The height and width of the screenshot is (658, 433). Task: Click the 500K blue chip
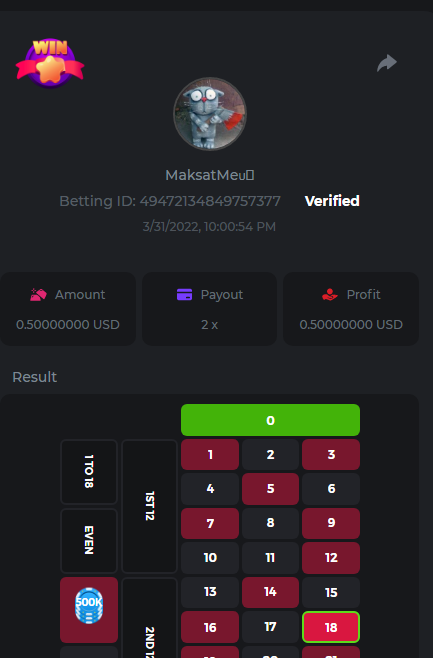point(89,606)
